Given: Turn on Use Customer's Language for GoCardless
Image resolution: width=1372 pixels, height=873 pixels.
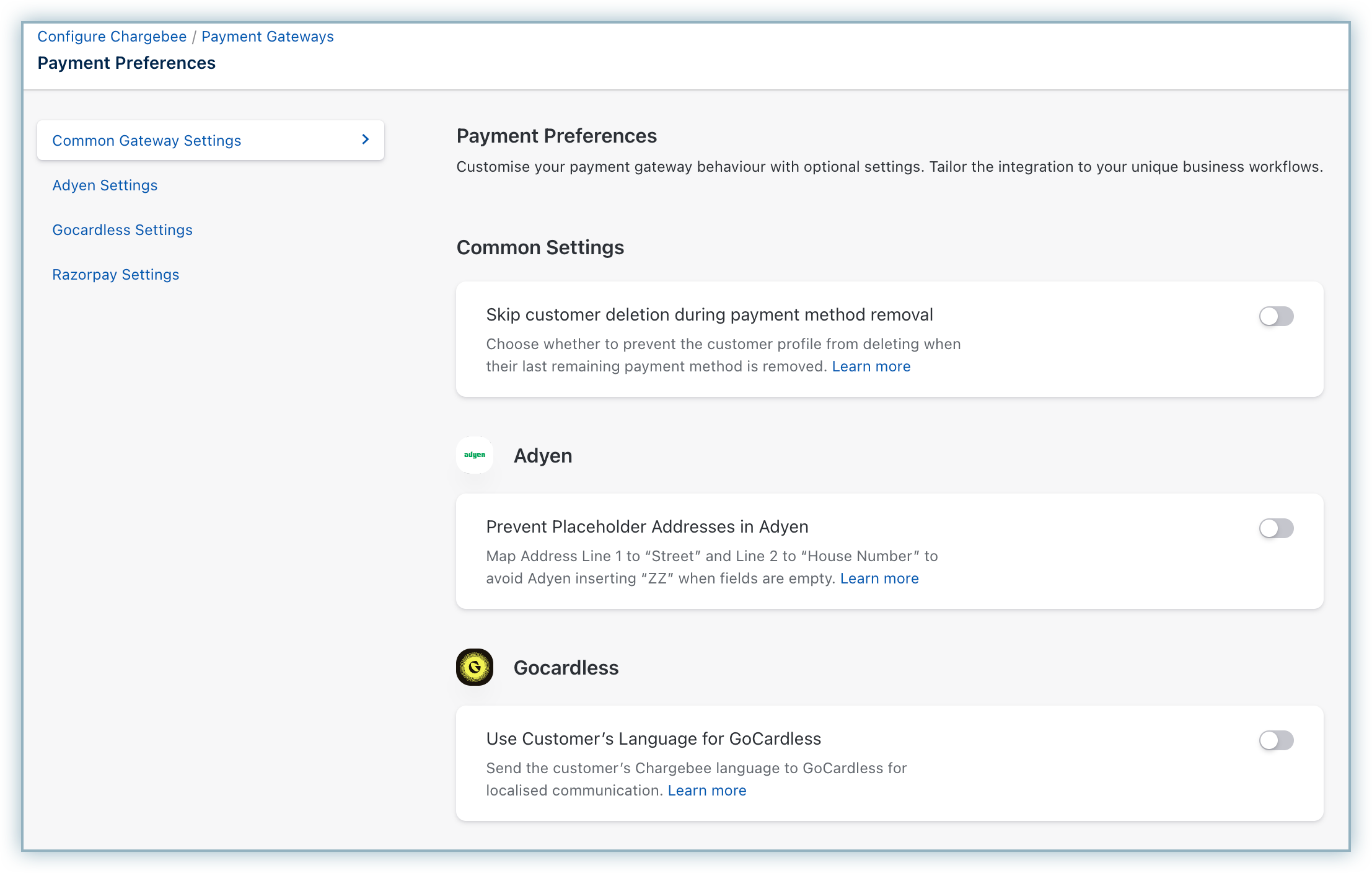Looking at the screenshot, I should tap(1276, 740).
